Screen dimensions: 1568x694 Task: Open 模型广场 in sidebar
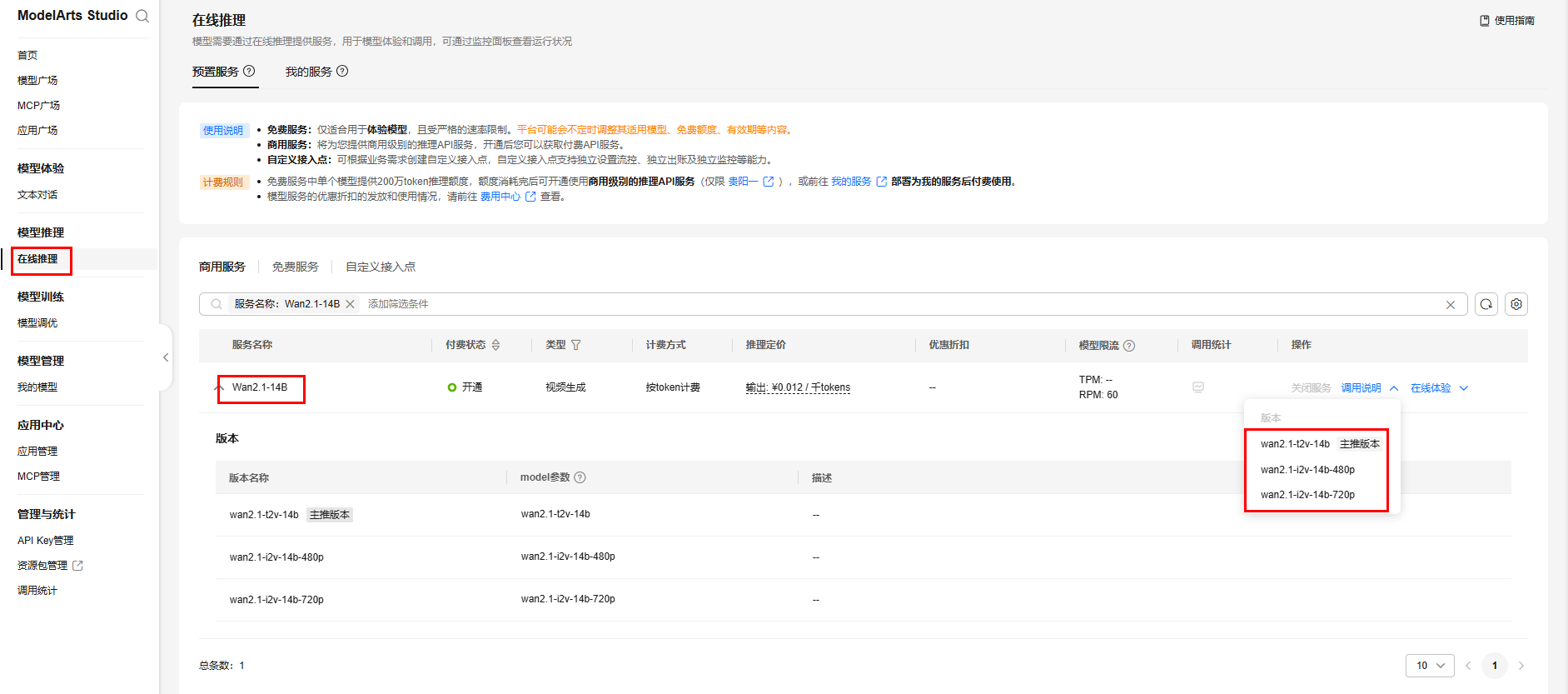pos(37,81)
